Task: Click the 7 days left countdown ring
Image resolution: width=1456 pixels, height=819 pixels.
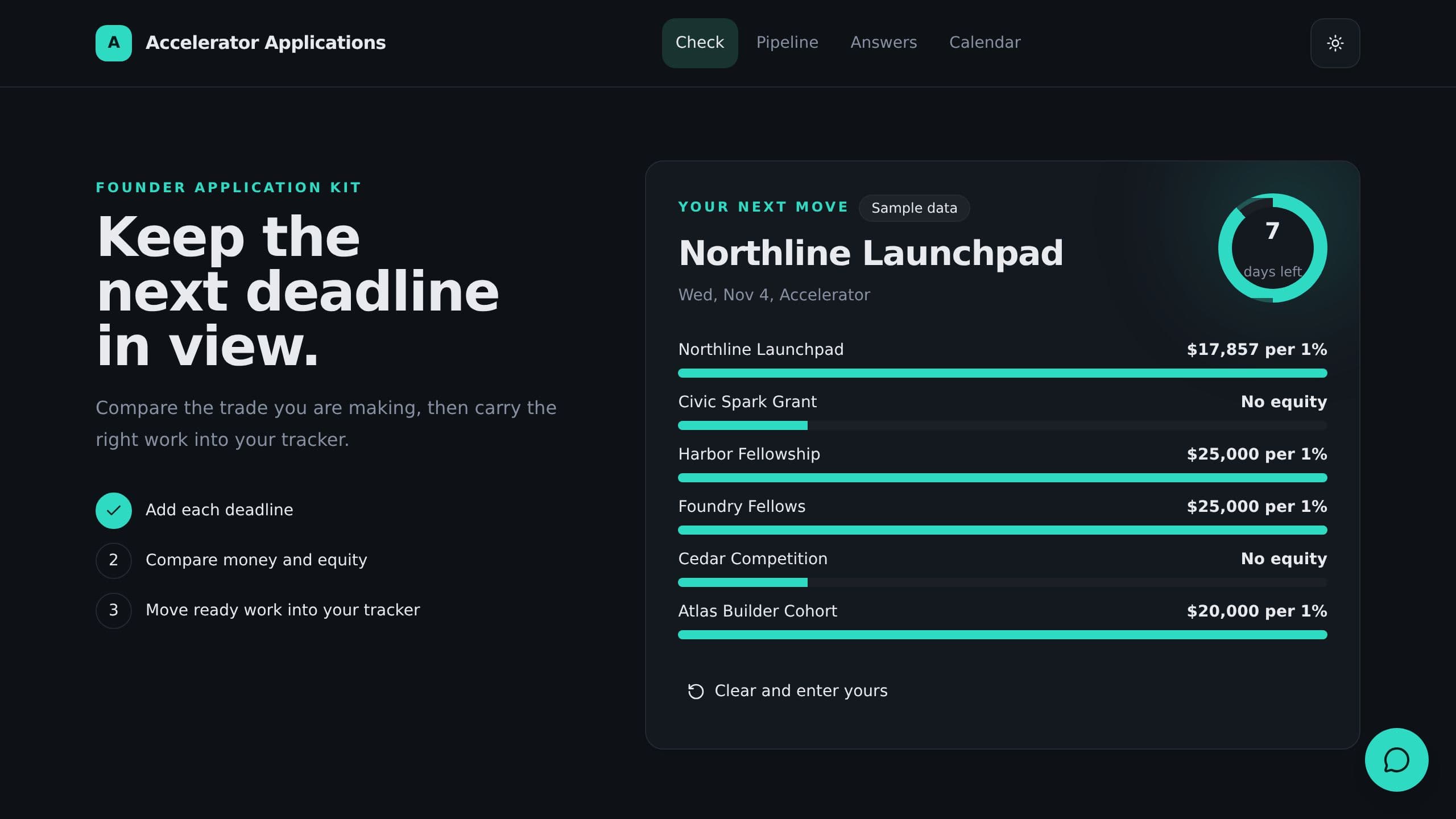Action: tap(1272, 248)
